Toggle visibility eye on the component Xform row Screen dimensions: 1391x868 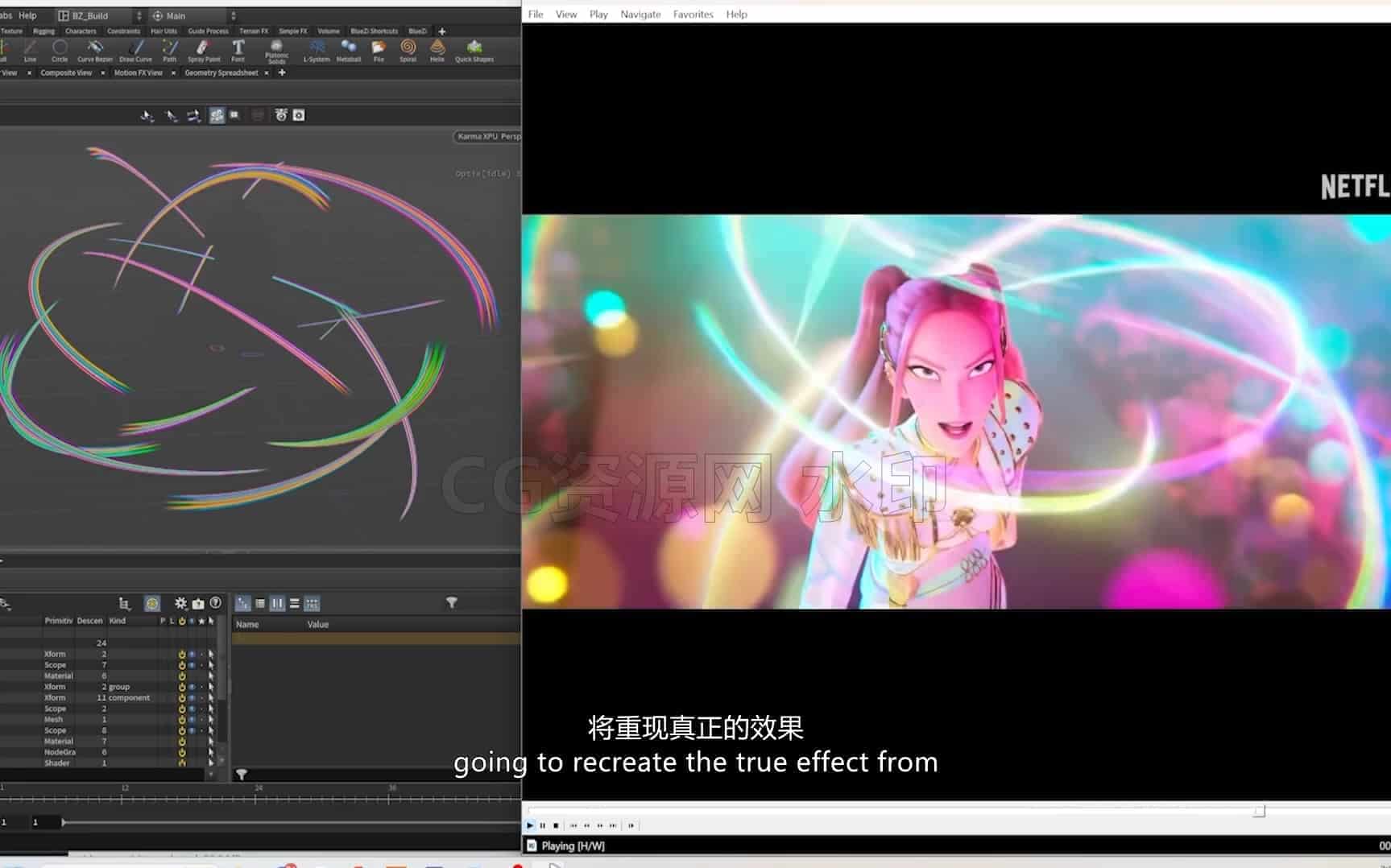pos(192,698)
